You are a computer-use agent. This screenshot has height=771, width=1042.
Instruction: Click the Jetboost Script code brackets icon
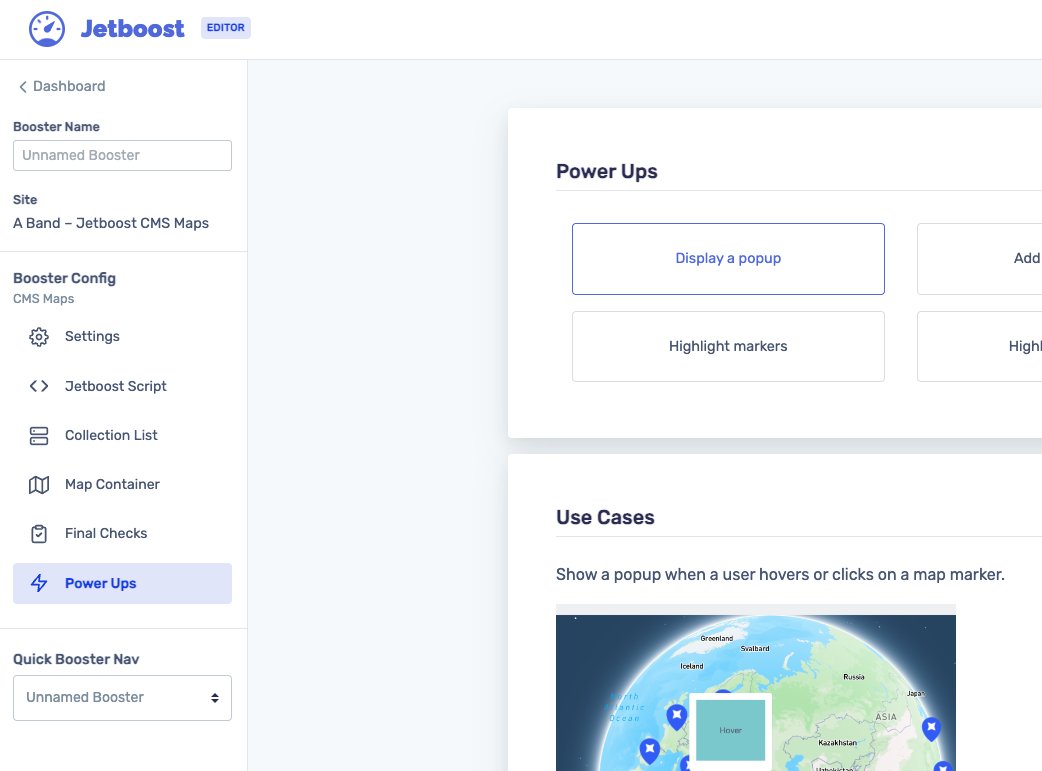pyautogui.click(x=39, y=386)
